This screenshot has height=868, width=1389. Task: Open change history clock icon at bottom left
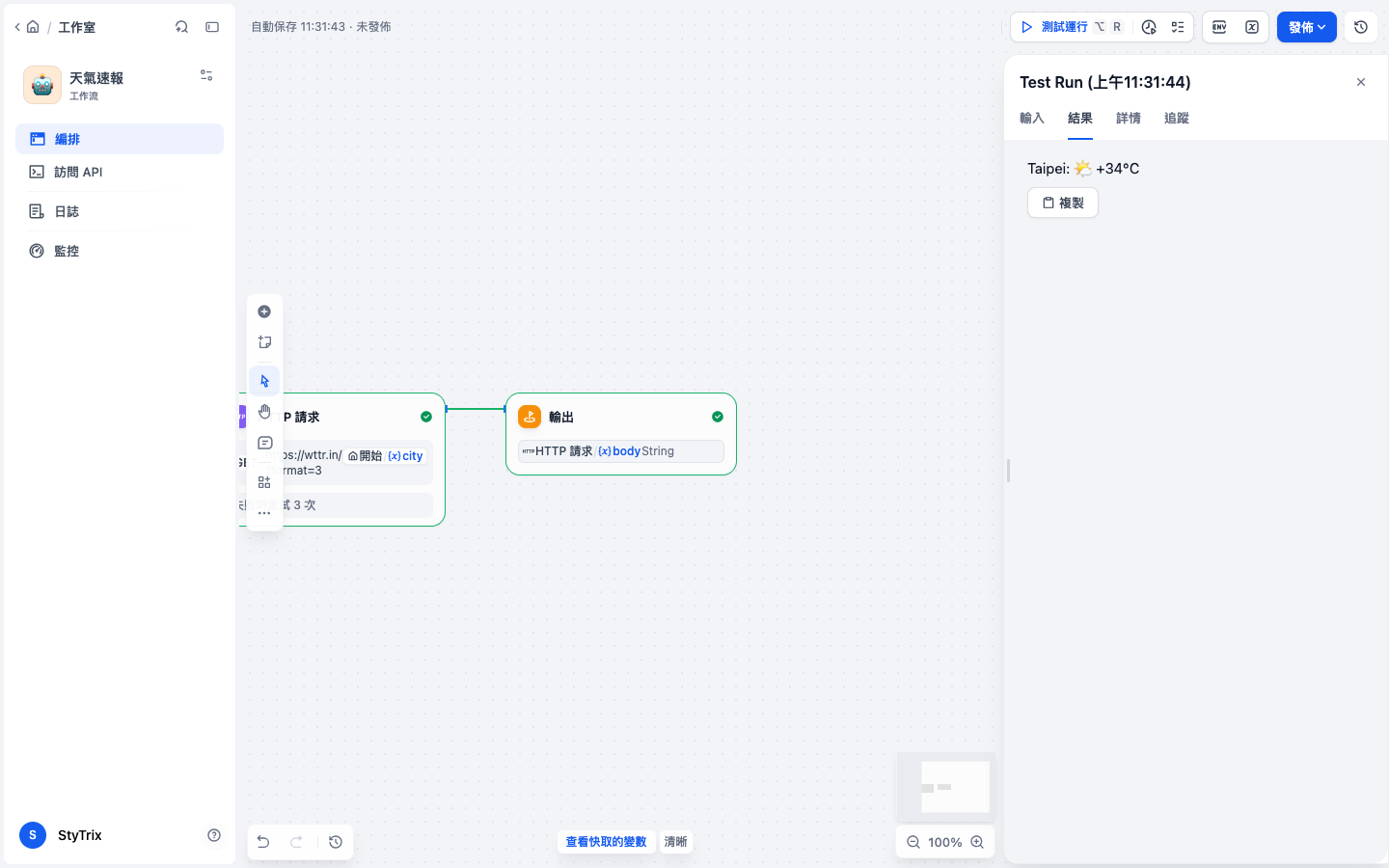tap(336, 842)
